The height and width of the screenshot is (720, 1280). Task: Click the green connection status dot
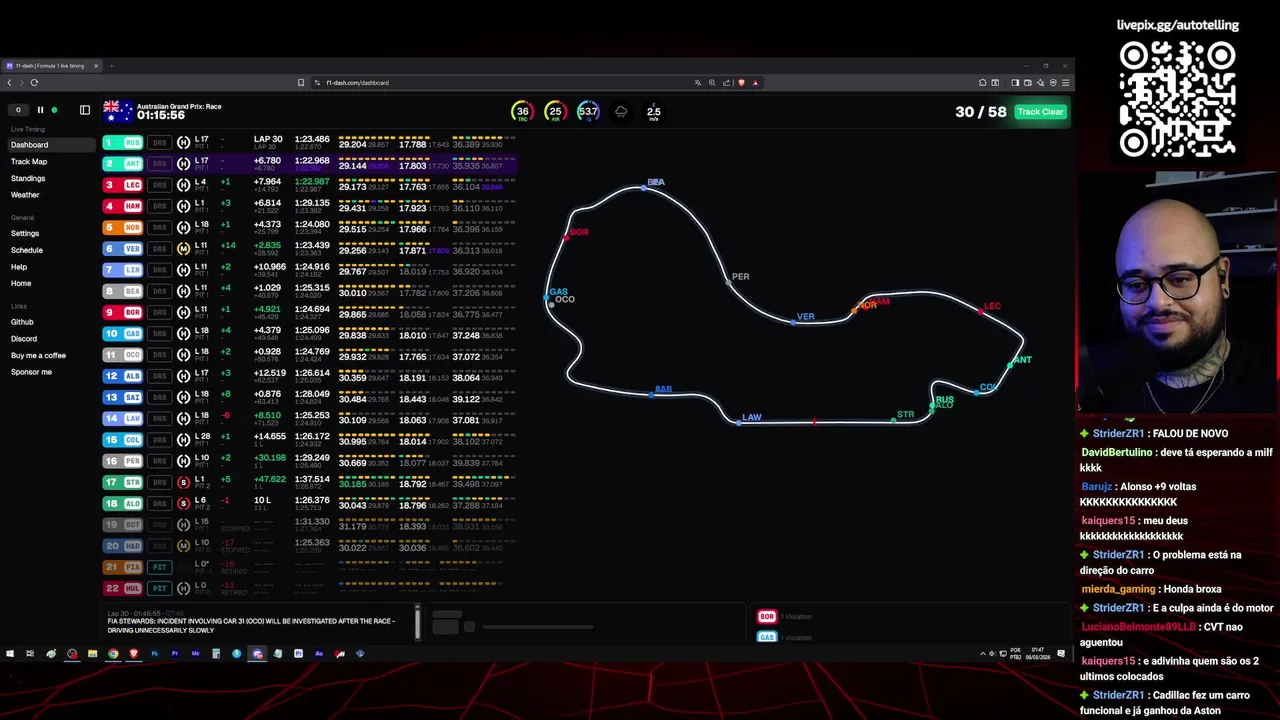tap(54, 110)
